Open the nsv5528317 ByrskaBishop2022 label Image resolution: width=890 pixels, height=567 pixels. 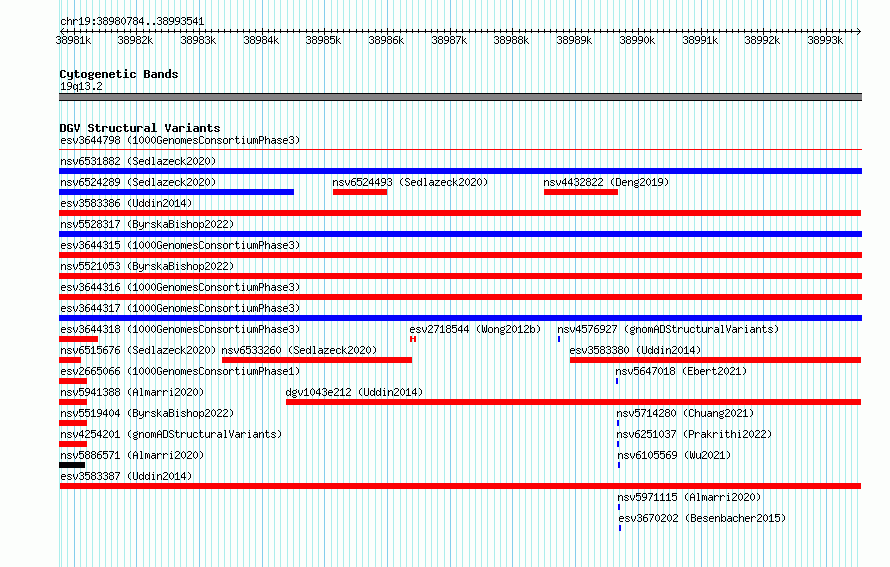147,224
